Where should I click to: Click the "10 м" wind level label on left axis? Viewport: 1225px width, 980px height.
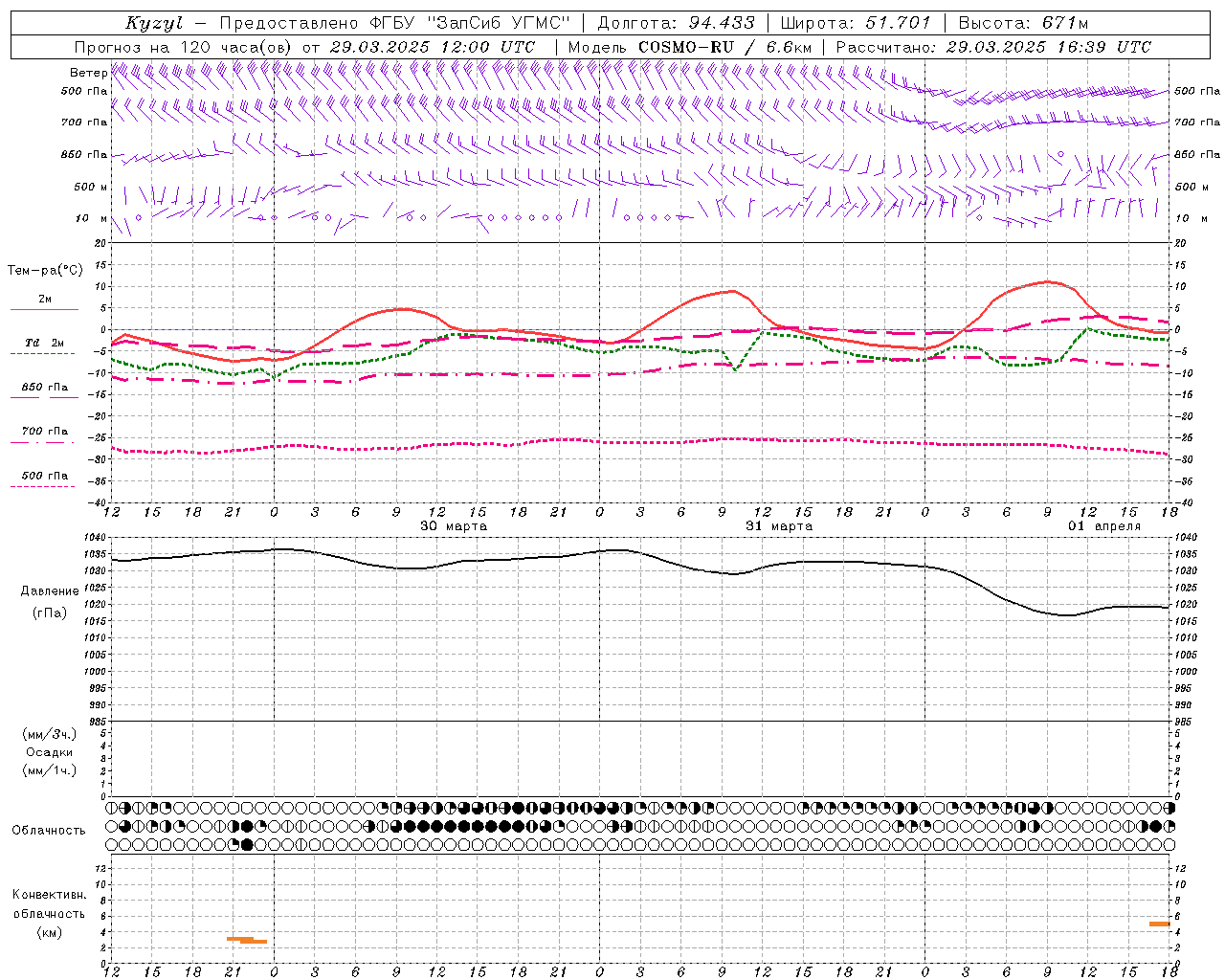point(92,218)
